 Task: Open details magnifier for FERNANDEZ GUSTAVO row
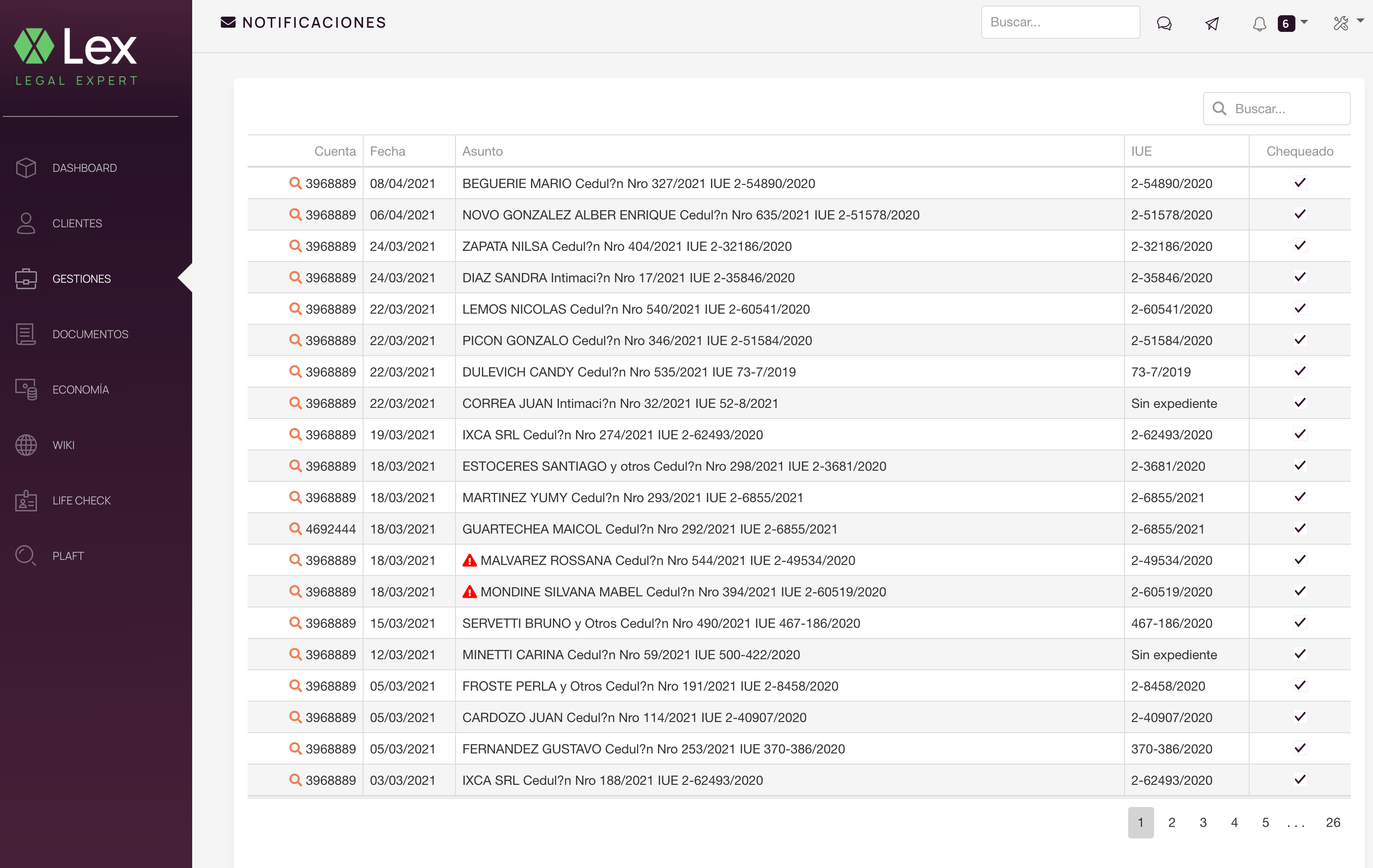[295, 748]
